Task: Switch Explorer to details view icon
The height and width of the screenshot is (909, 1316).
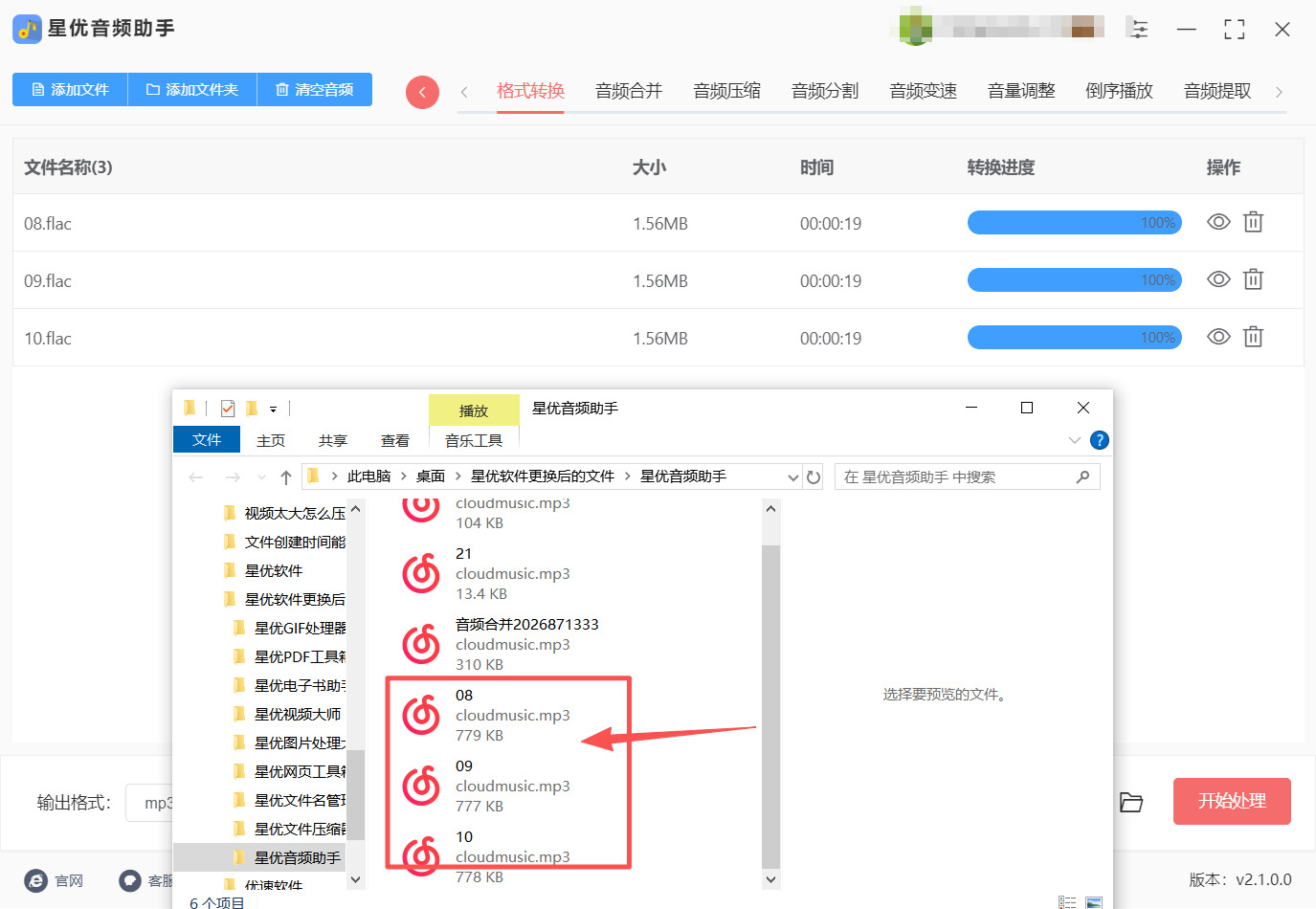Action: pos(1067,902)
